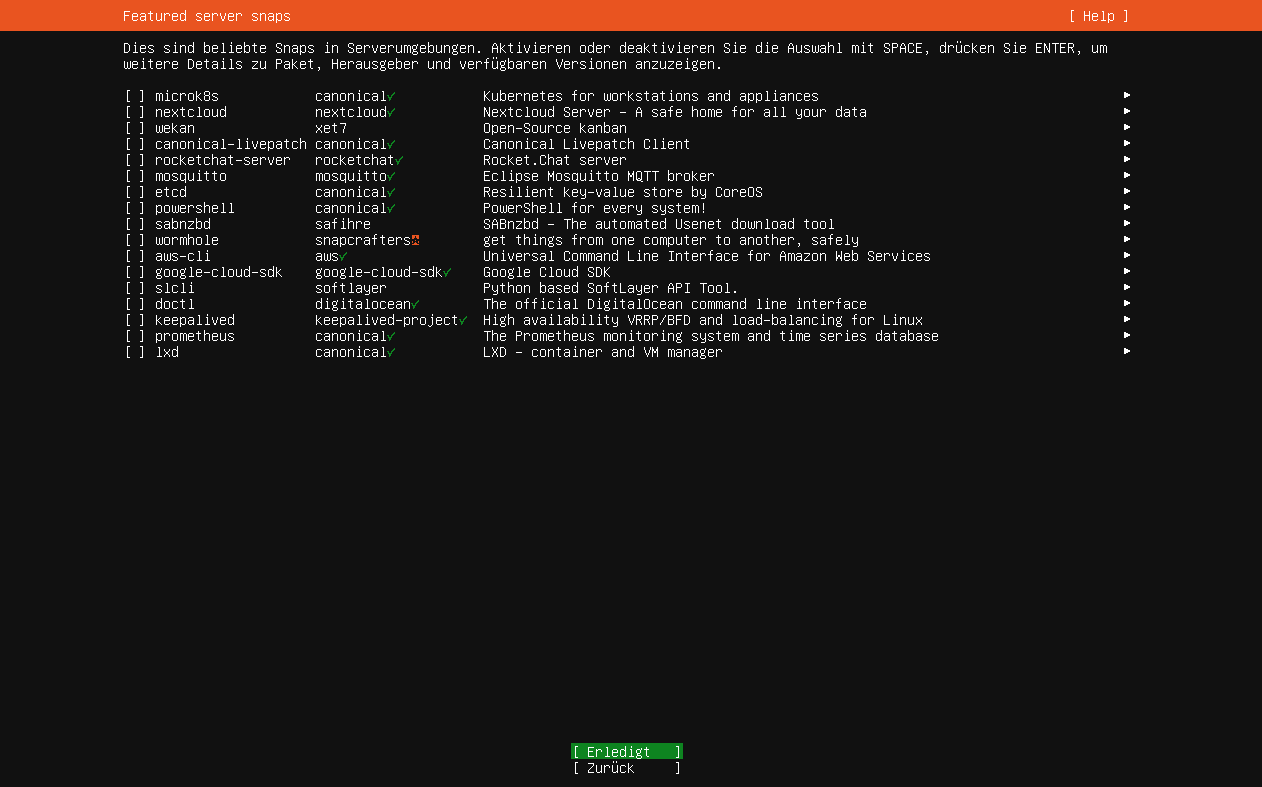Enable the wekan kanban snap

[x=135, y=128]
